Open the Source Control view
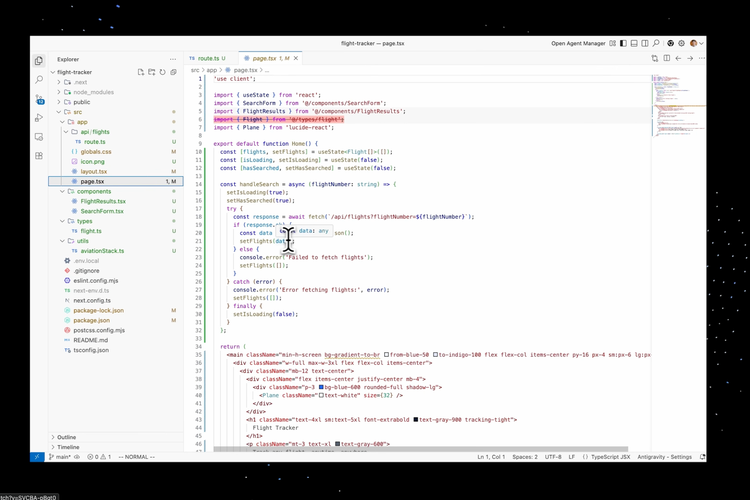This screenshot has height=500, width=750. (x=39, y=99)
